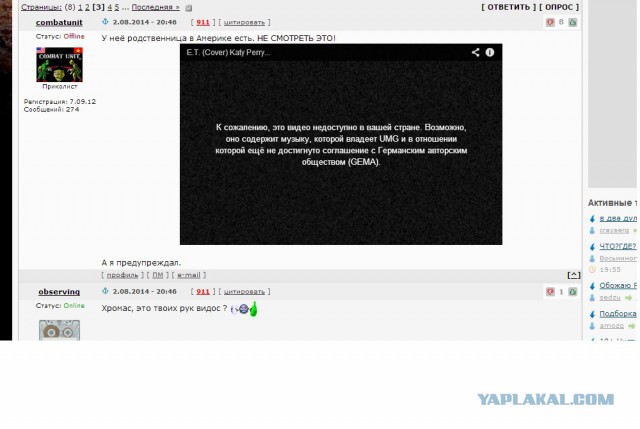Report combatunit's post via 911 link

[203, 22]
